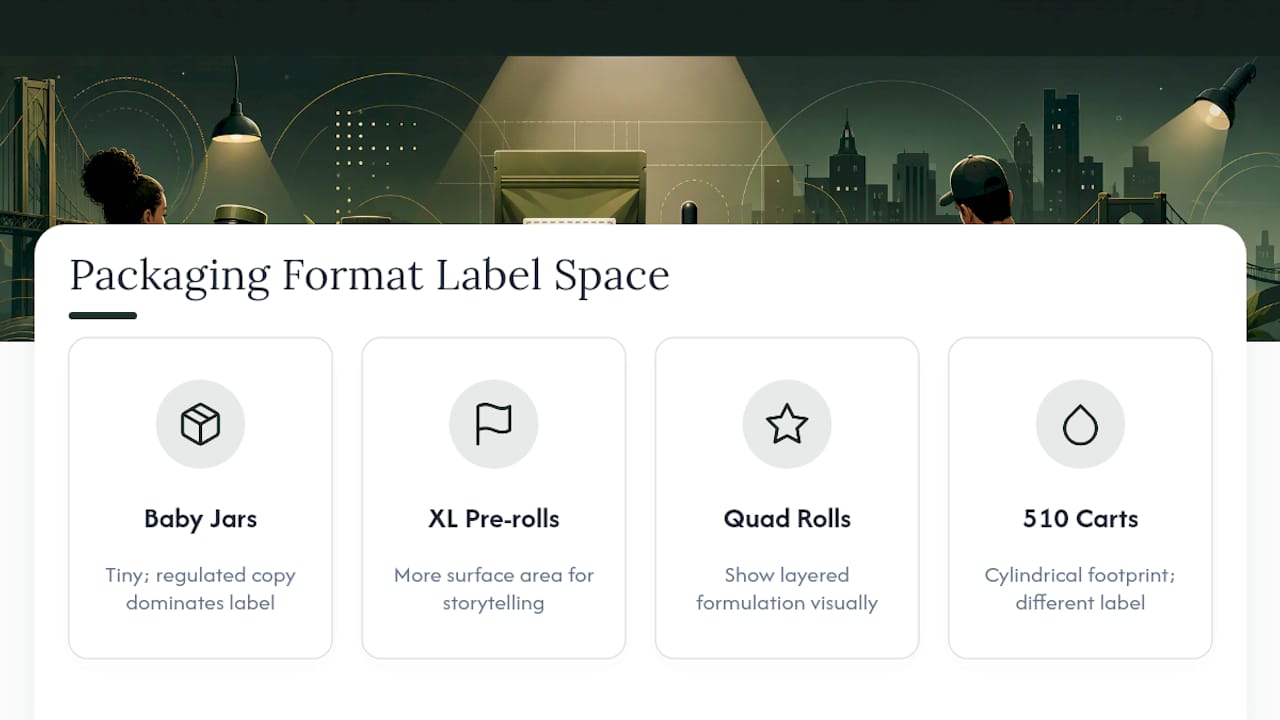
Task: Click the box icon above Baby Jars
Action: [x=200, y=425]
